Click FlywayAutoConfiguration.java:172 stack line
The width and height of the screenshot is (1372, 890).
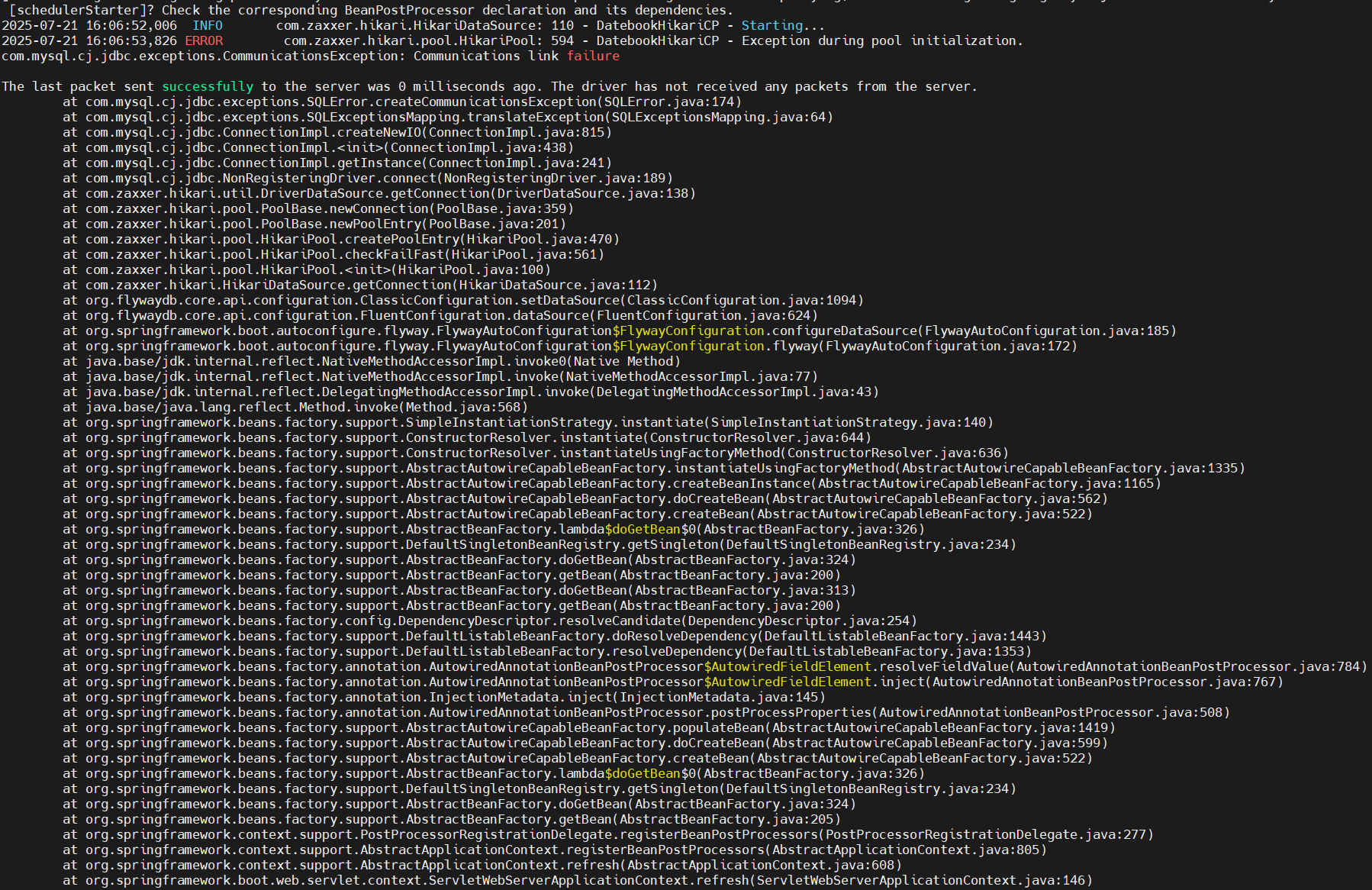(x=570, y=347)
